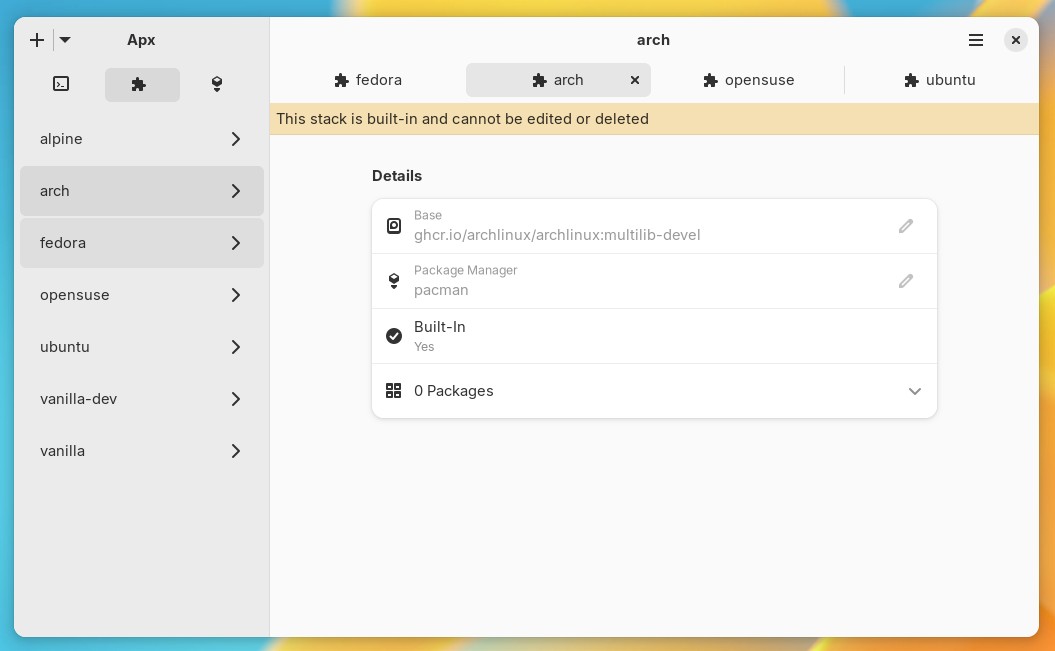1055x651 pixels.
Task: Click the Built-In Yes row
Action: point(654,336)
